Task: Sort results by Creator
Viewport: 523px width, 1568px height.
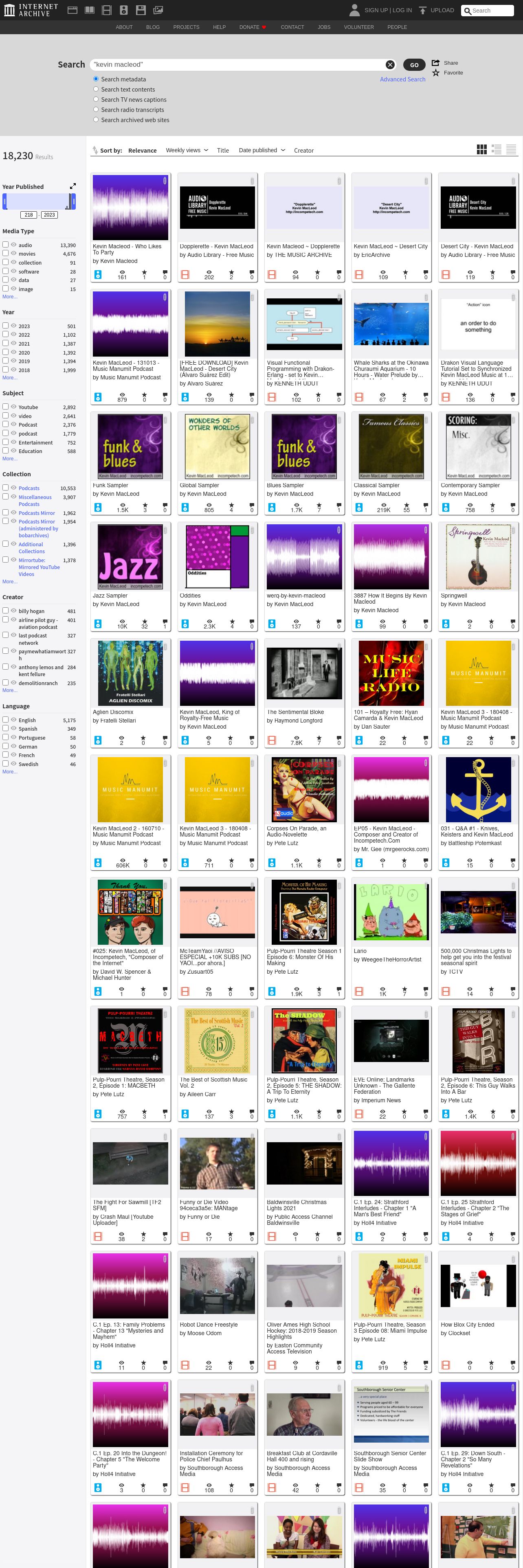Action: click(304, 150)
